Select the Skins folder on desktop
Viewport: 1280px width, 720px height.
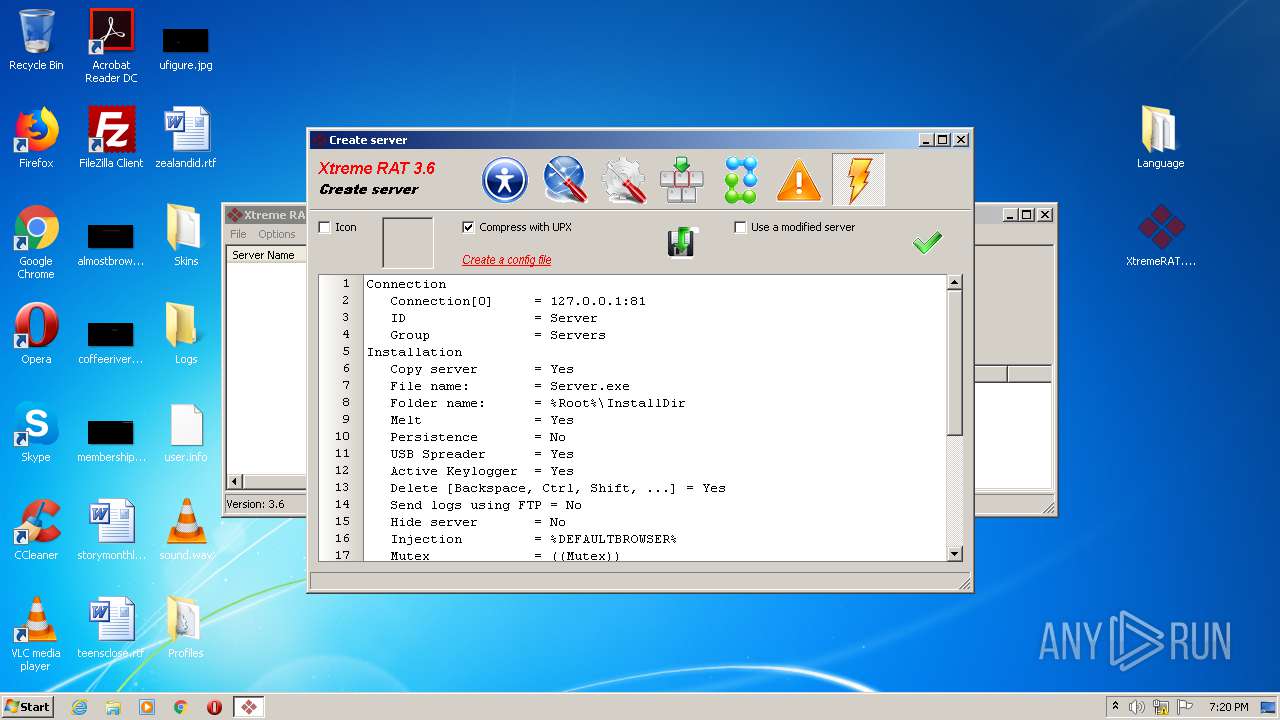[x=186, y=236]
